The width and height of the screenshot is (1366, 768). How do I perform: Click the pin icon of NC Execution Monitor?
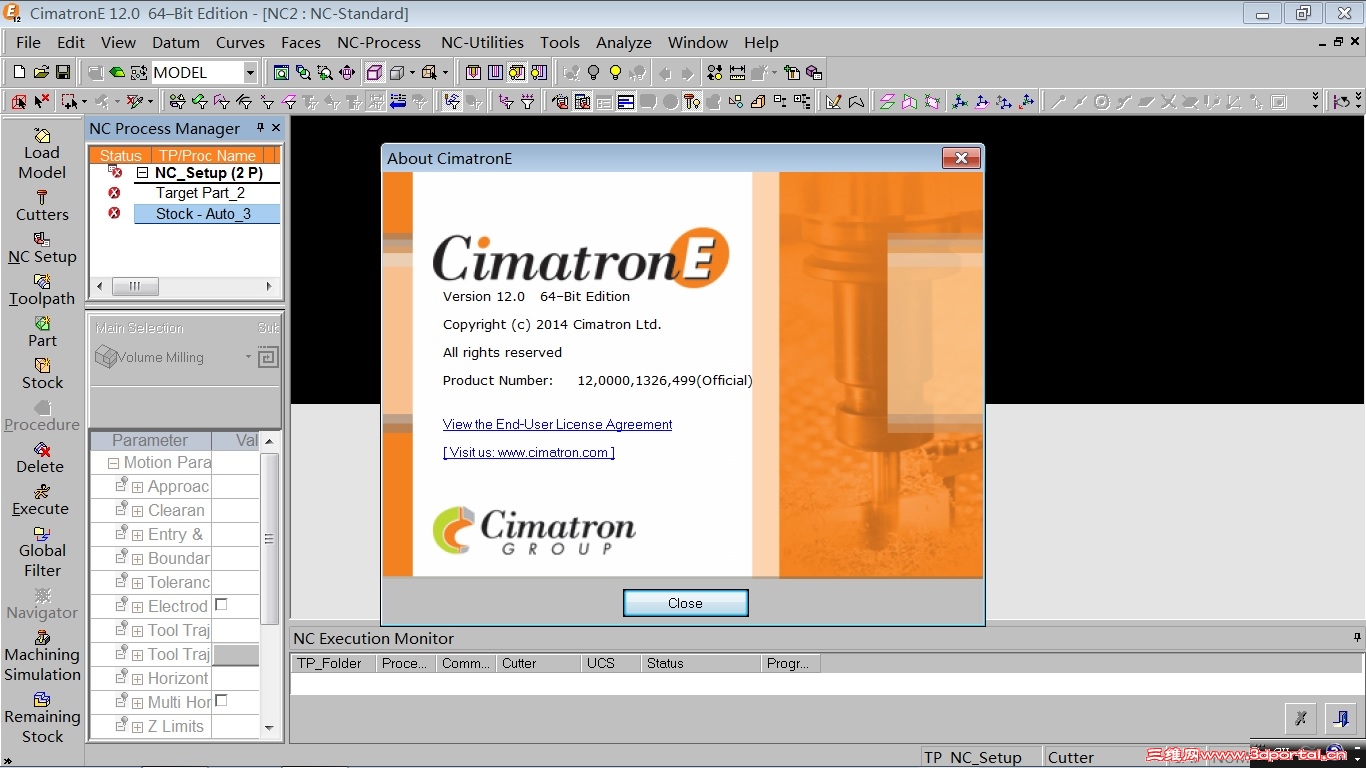coord(1357,638)
